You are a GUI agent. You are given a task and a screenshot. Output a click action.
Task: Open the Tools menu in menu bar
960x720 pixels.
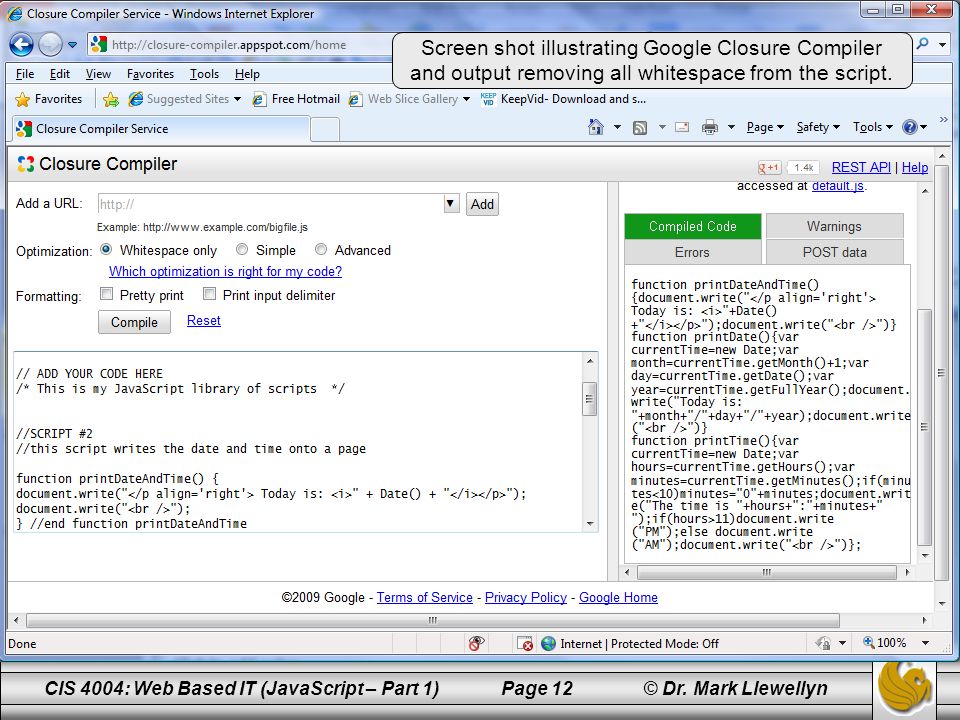point(204,74)
